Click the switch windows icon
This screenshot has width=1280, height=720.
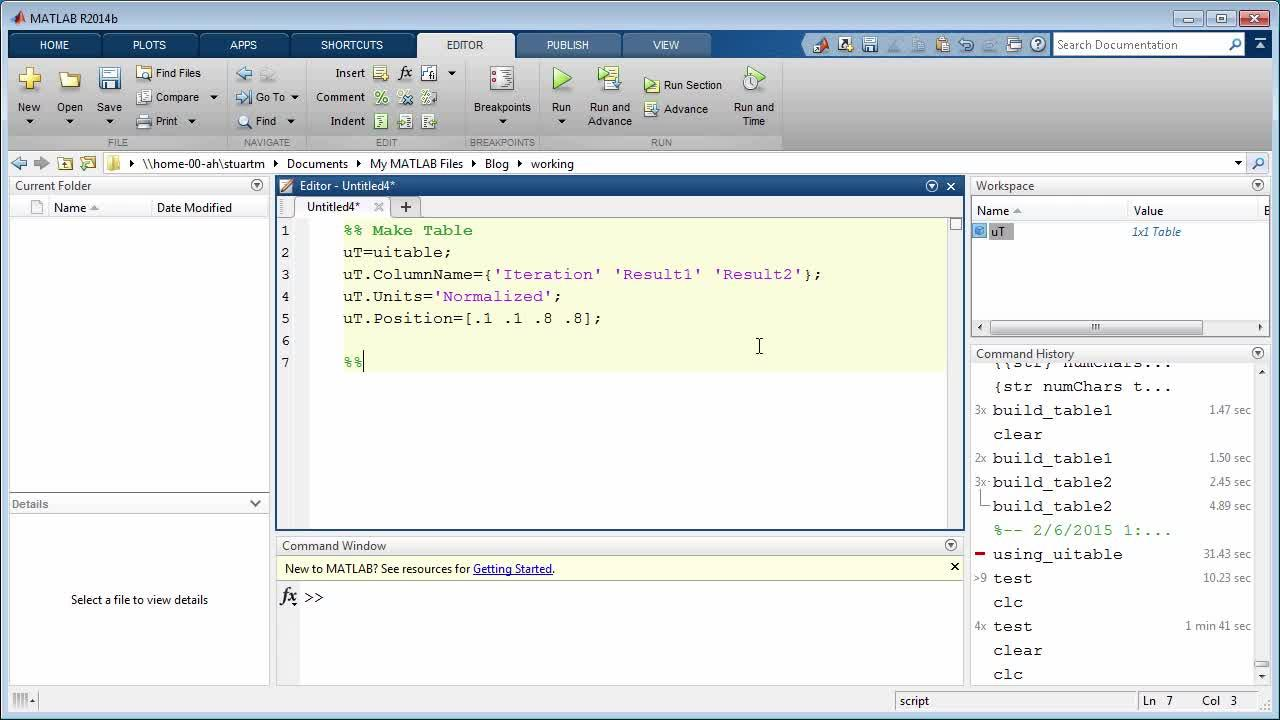point(1014,44)
